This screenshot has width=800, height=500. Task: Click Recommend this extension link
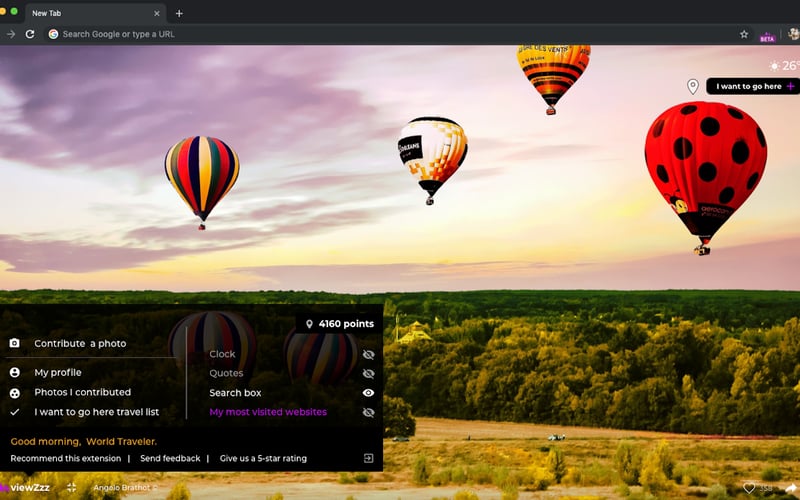pos(66,458)
